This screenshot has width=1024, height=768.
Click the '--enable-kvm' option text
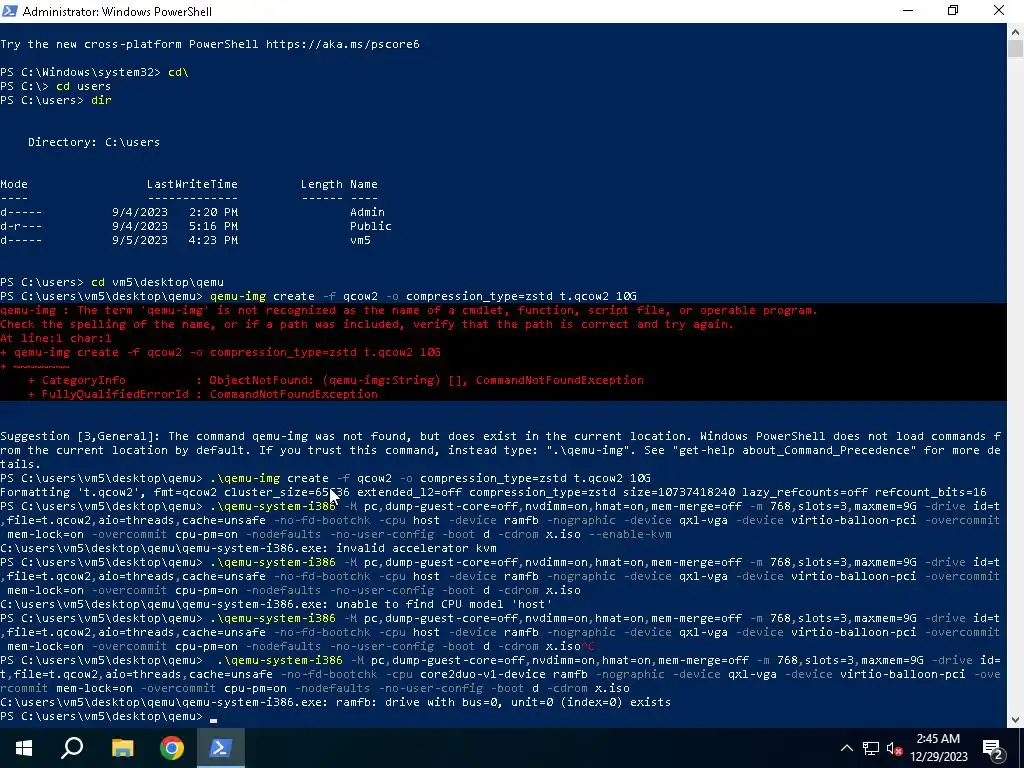[630, 534]
